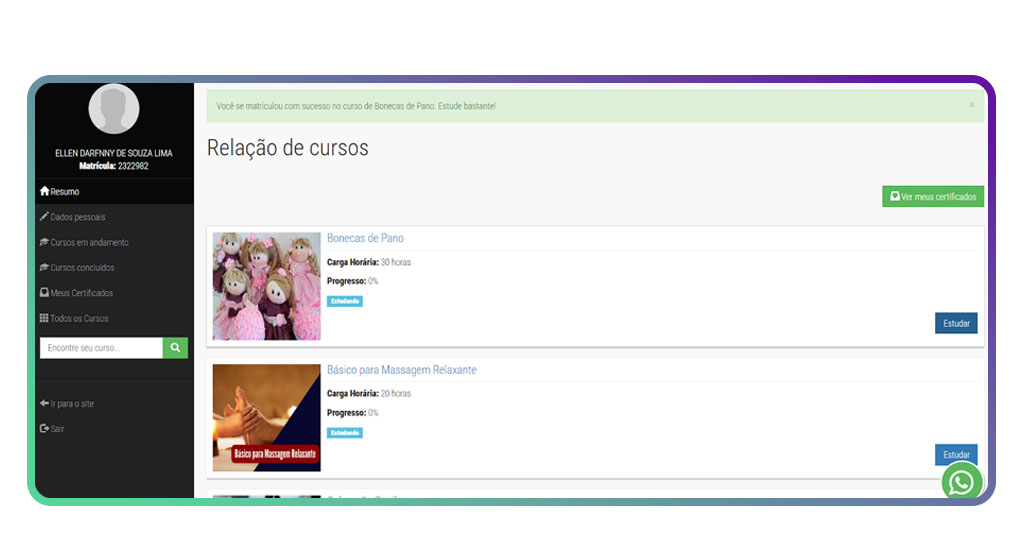Click the logout icon beside Sair
This screenshot has height=536, width=1024.
44,428
